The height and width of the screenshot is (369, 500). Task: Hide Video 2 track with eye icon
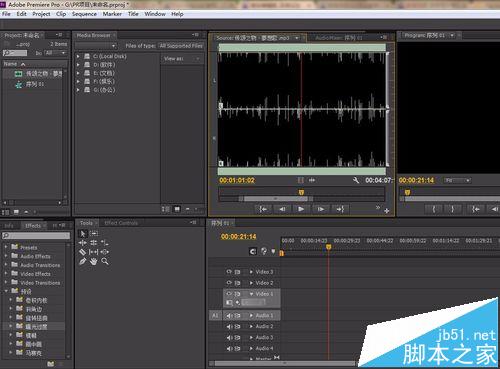(229, 283)
